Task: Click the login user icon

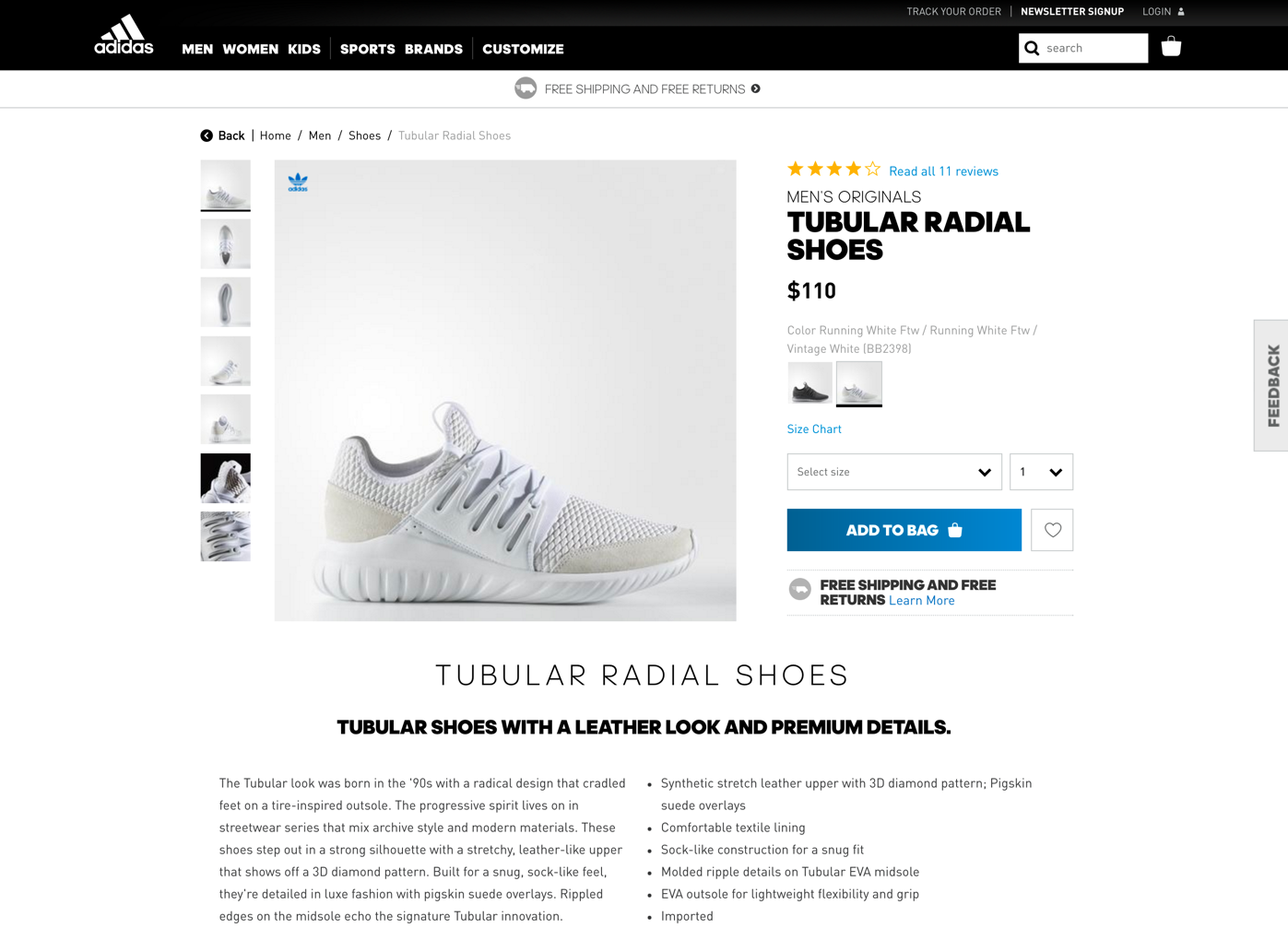Action: tap(1181, 12)
